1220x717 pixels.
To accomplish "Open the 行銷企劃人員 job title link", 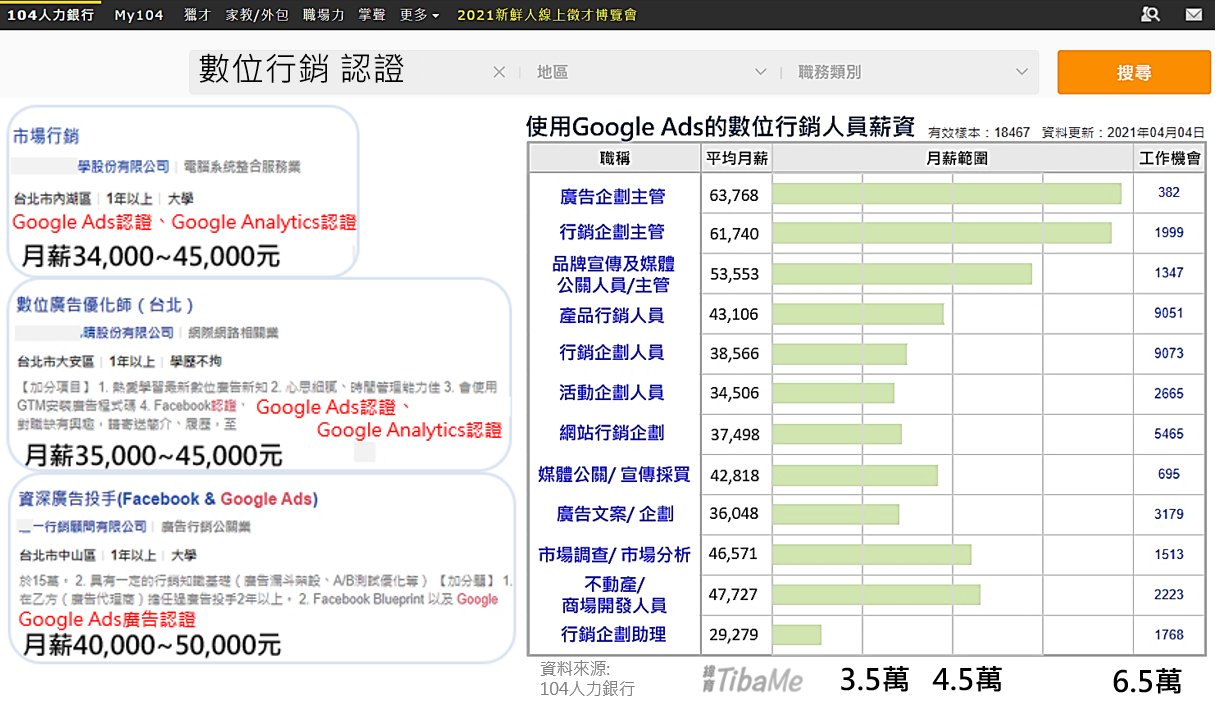I will pyautogui.click(x=612, y=352).
